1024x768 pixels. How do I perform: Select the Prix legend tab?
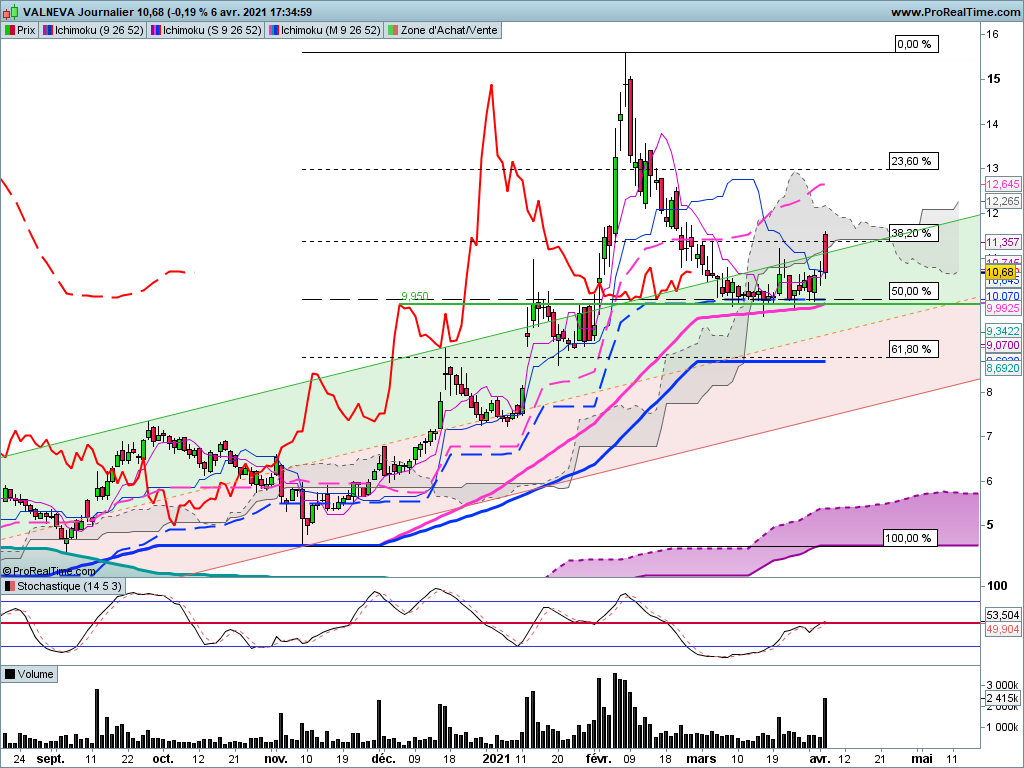pyautogui.click(x=20, y=30)
